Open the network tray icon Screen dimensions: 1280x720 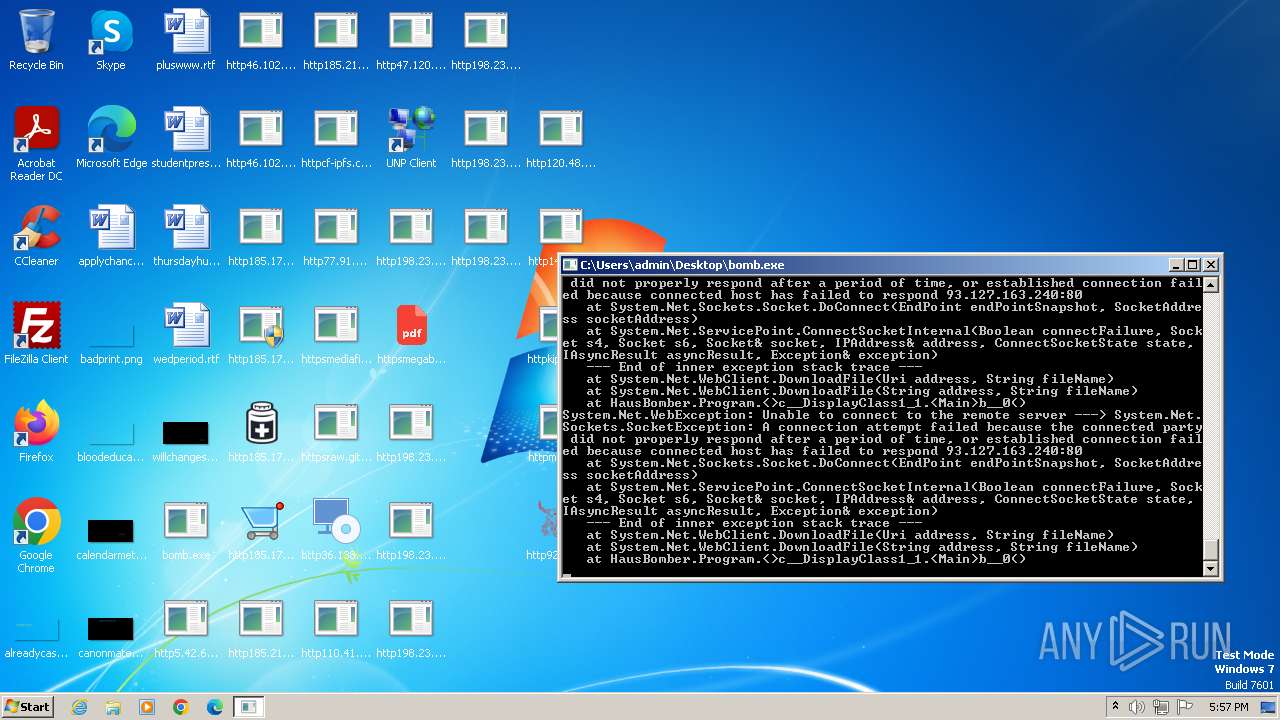(1161, 707)
